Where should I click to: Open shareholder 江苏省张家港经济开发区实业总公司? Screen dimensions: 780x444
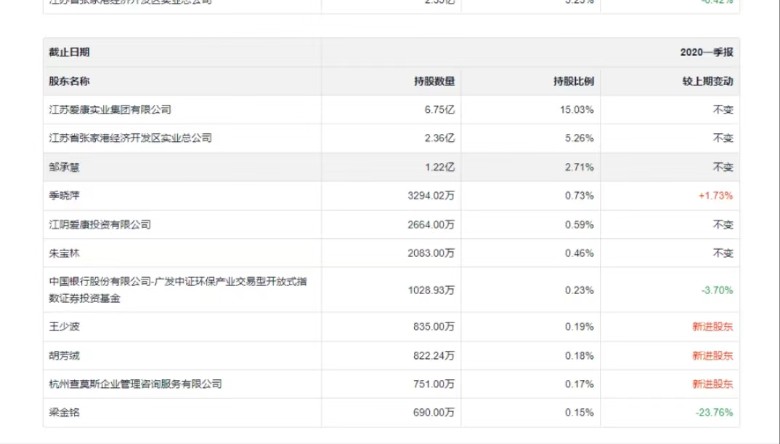pos(131,138)
